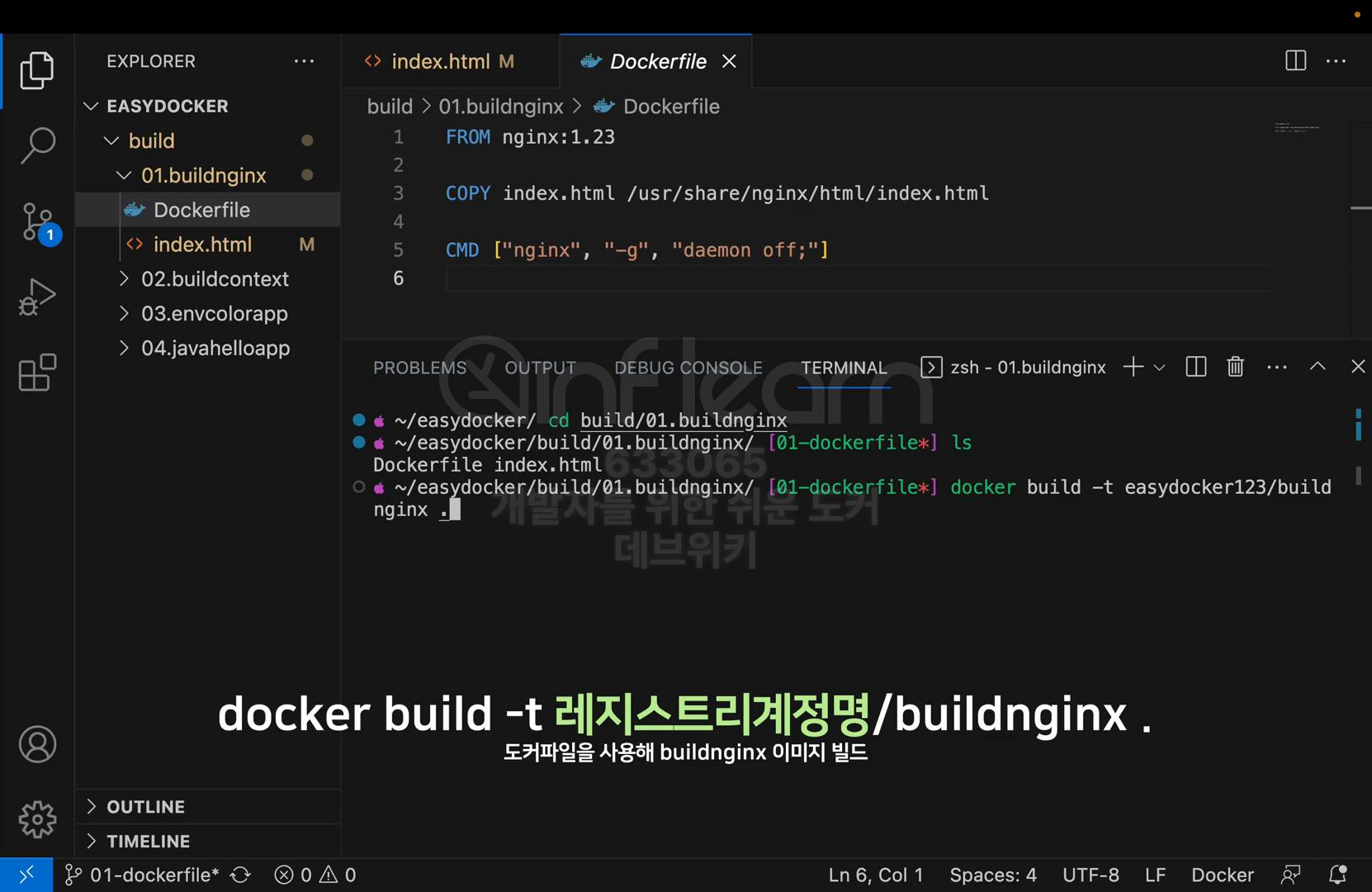Expand the 04.javahelloapp folder
Viewport: 1372px width, 892px height.
208,349
